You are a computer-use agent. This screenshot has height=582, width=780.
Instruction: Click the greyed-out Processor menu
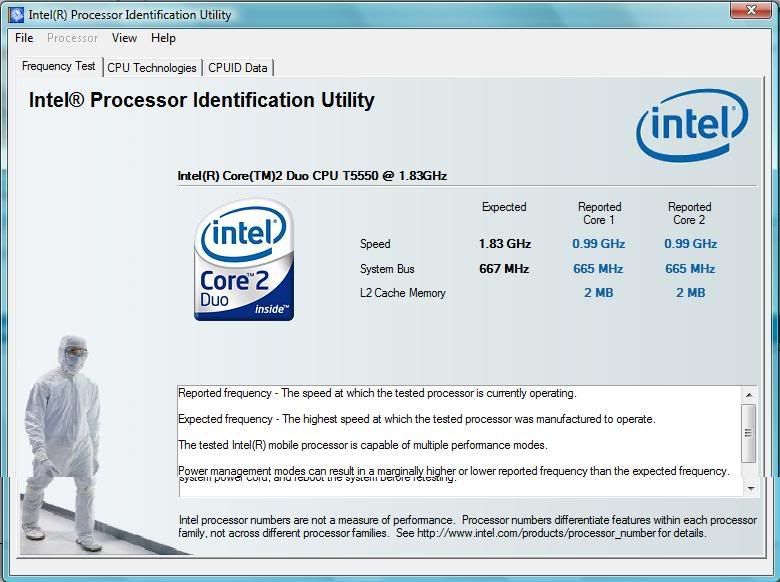(73, 38)
